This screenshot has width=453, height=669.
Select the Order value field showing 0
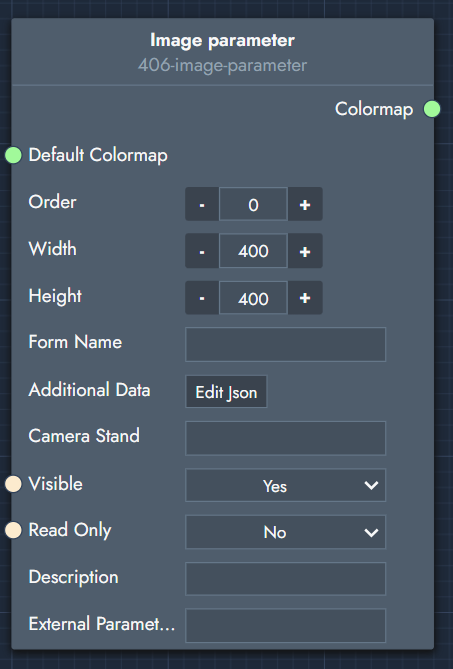253,204
